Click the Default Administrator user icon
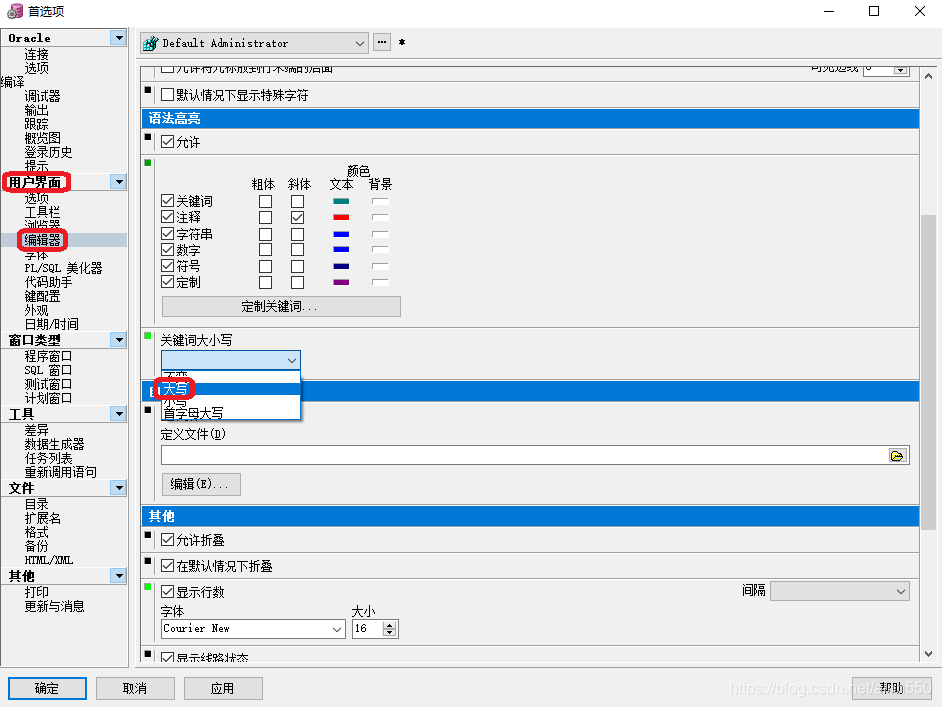 coord(150,43)
